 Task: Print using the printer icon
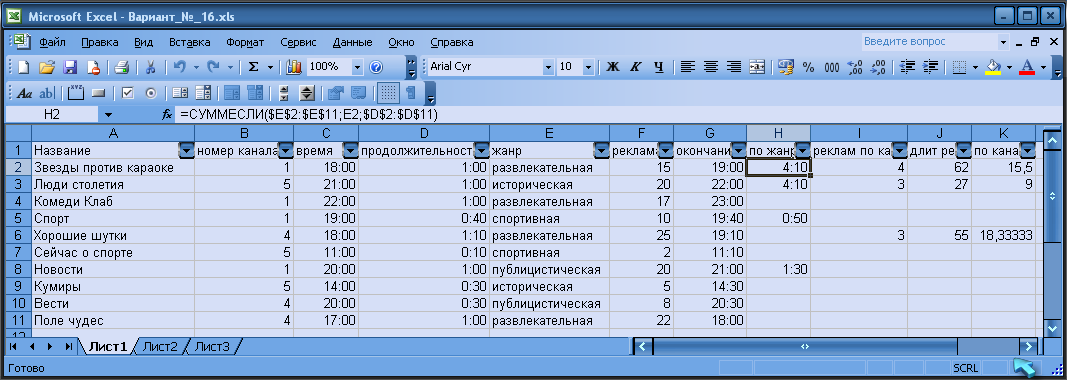point(122,67)
